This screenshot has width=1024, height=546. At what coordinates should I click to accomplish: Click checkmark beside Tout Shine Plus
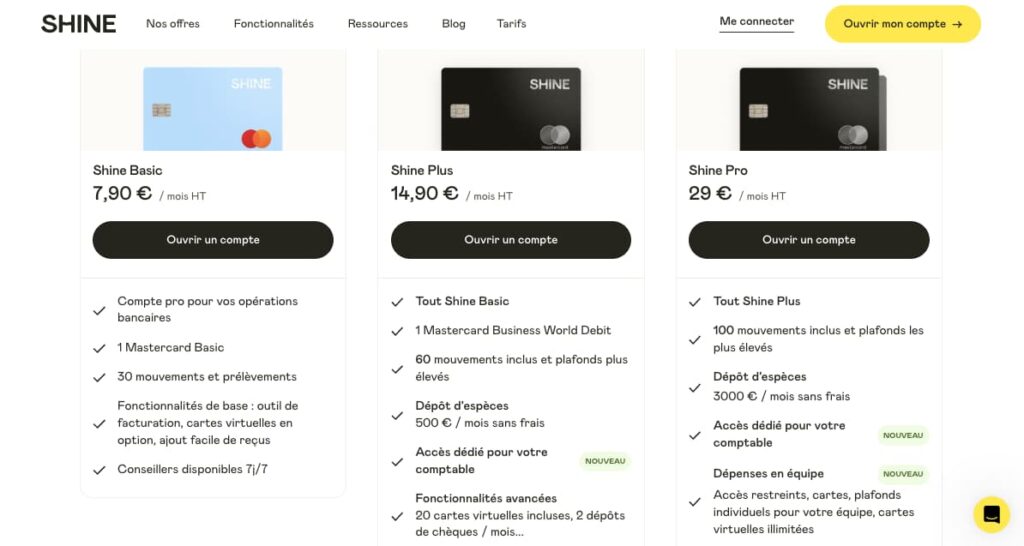click(695, 302)
